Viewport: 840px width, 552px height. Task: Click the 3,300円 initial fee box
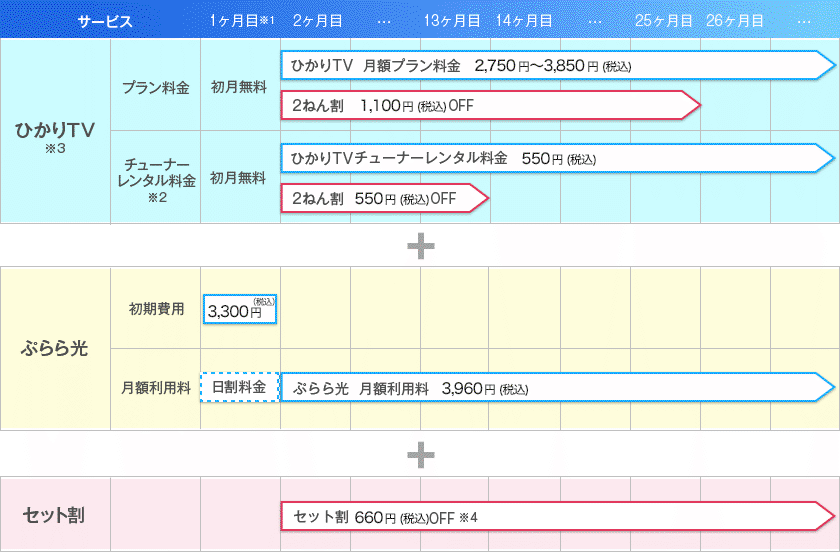(x=240, y=309)
